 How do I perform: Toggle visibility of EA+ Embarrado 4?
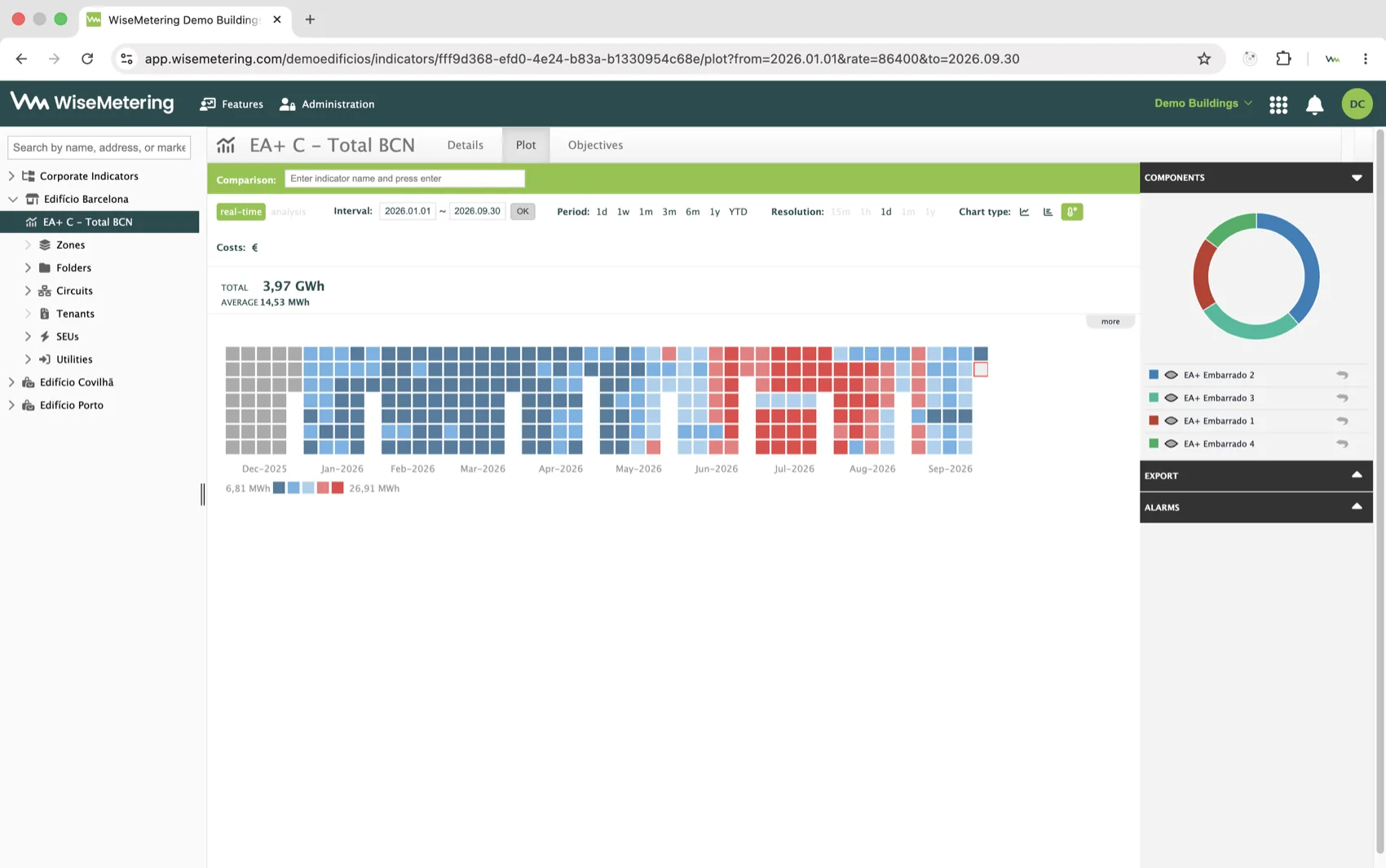coord(1171,443)
